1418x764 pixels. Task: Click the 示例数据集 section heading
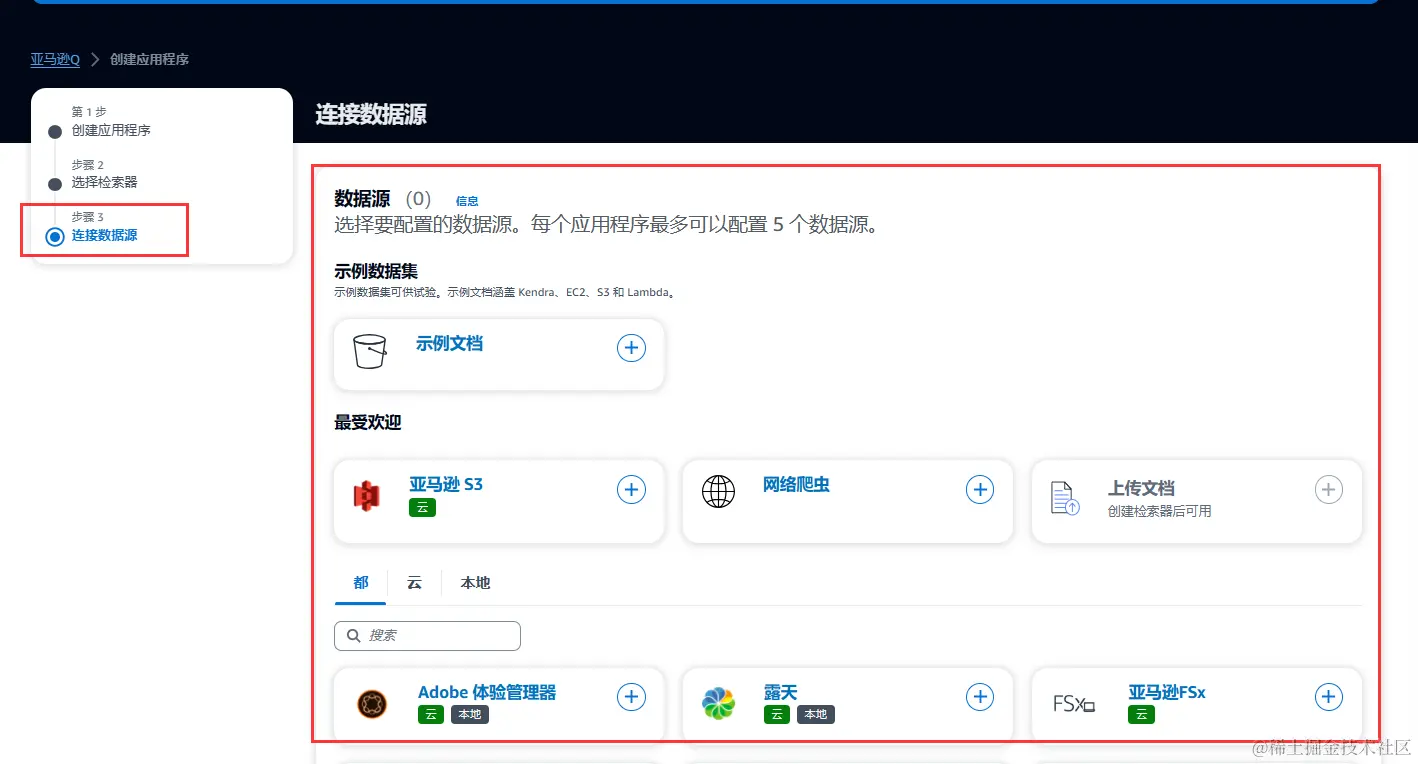click(375, 271)
